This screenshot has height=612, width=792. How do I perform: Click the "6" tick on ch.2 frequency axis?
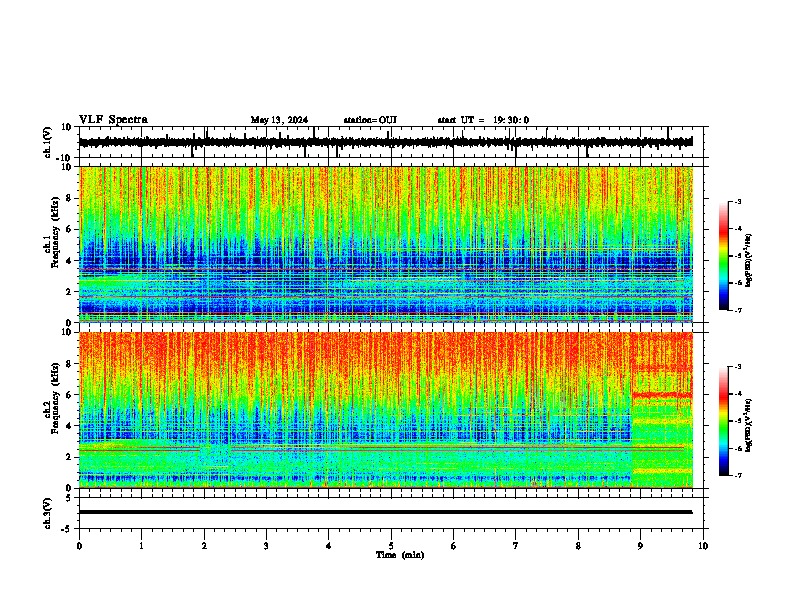[x=70, y=395]
